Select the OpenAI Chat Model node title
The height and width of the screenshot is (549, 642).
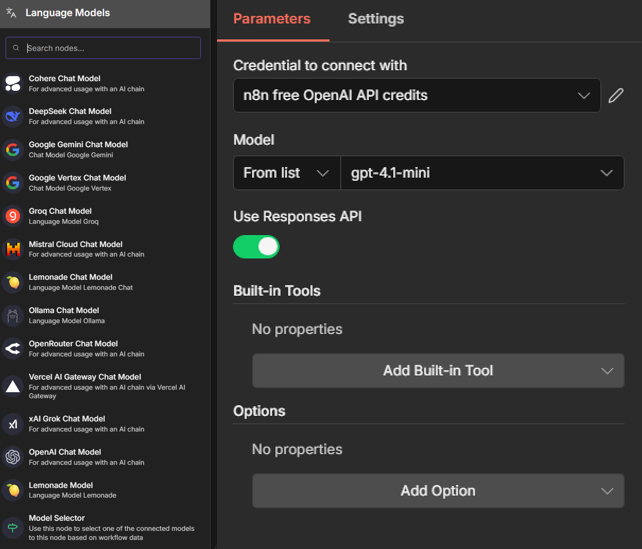coord(65,452)
